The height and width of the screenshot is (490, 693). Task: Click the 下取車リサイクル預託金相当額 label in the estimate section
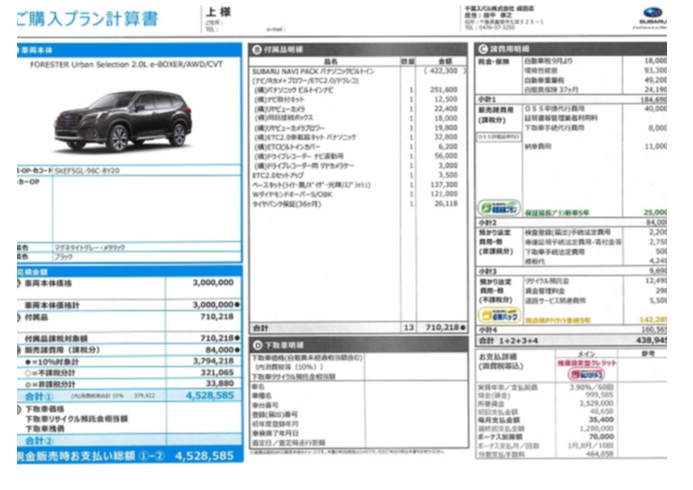[x=76, y=419]
